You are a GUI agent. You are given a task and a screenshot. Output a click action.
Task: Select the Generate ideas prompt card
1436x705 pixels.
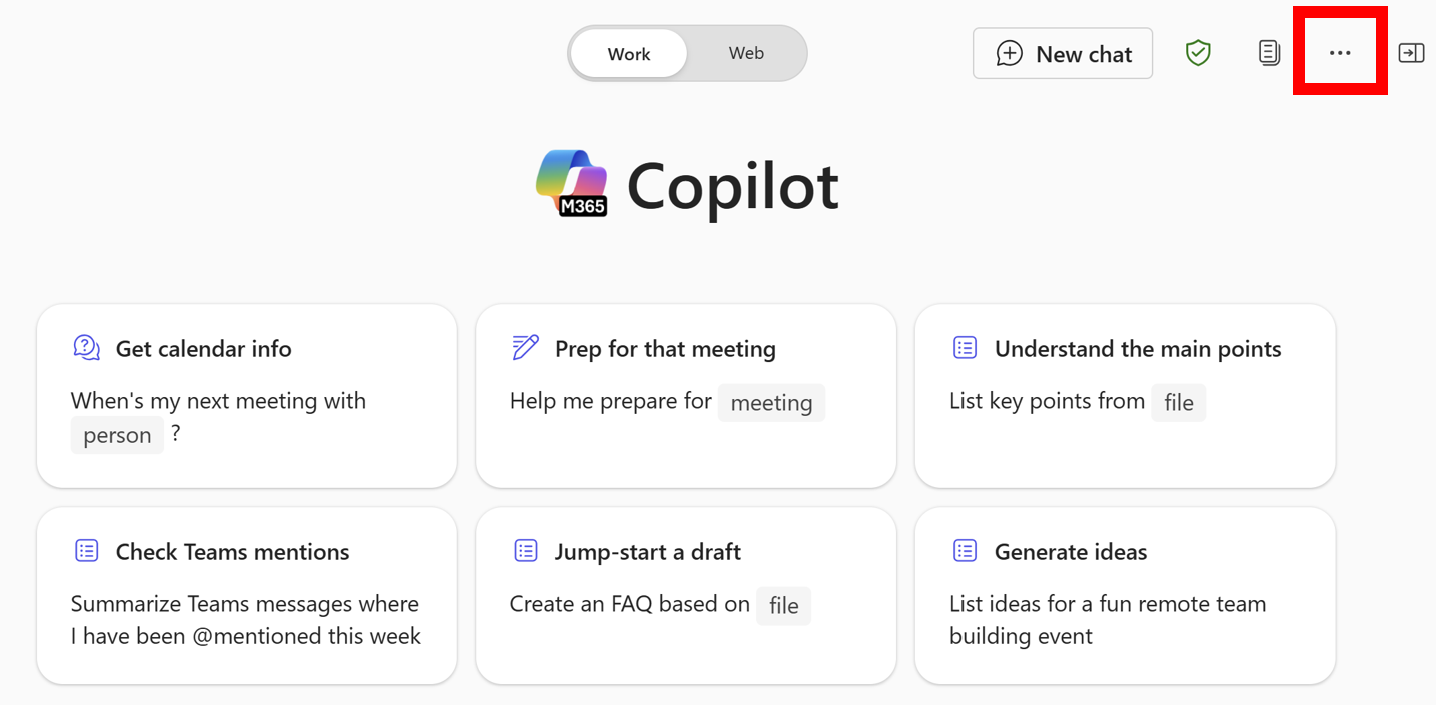coord(1124,596)
